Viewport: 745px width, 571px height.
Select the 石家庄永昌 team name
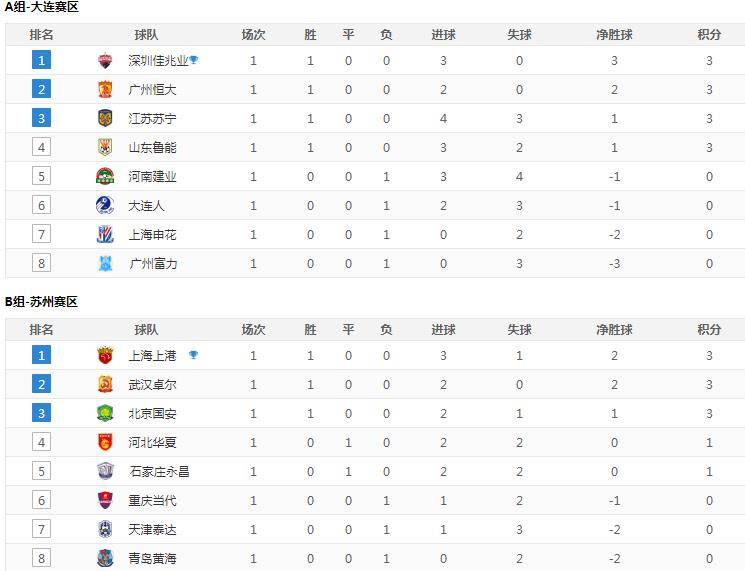(x=159, y=472)
